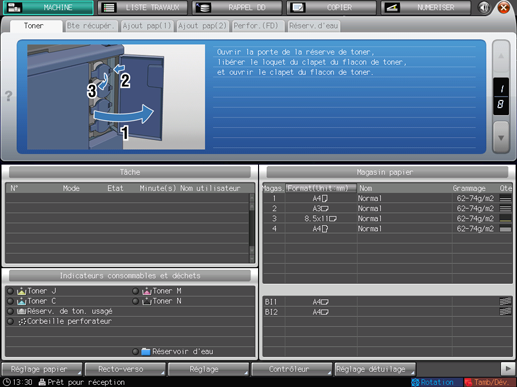517x387 pixels.
Task: Click the Rotation status indicator
Action: [437, 382]
